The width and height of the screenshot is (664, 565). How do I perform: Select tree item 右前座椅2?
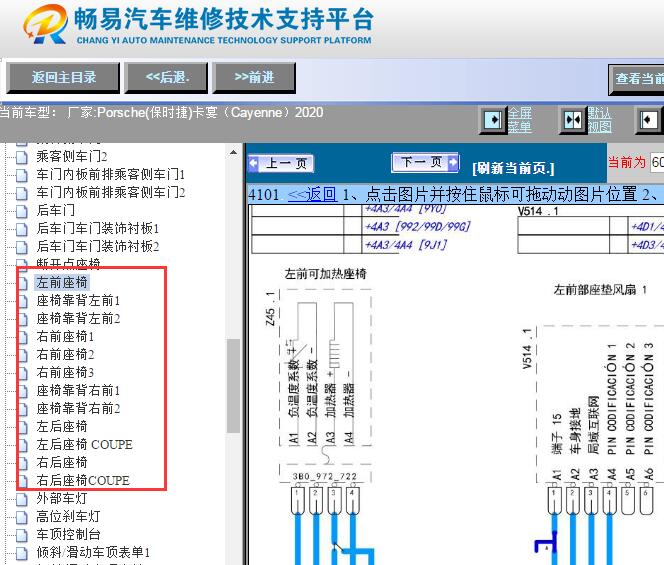65,354
